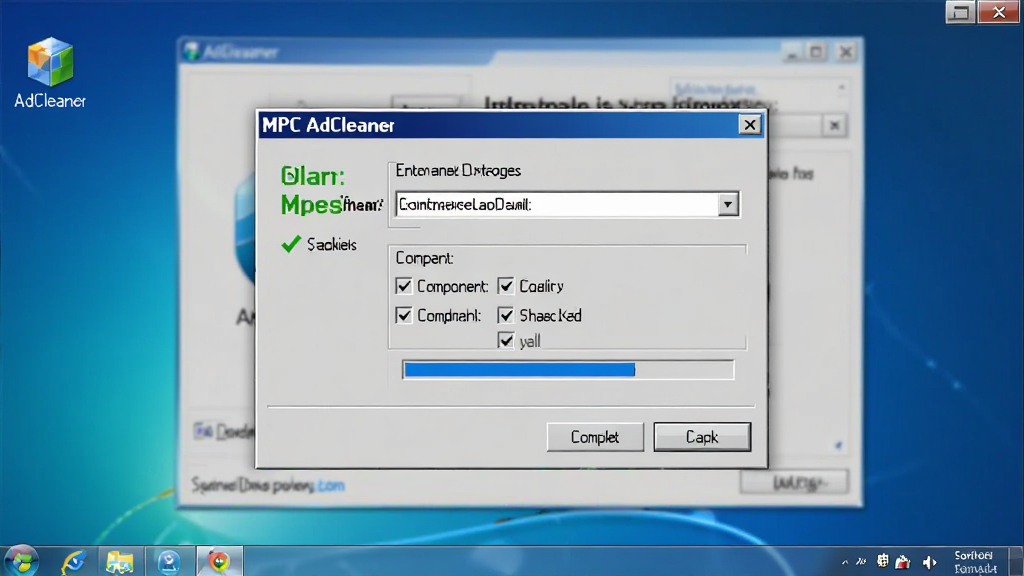The image size is (1024, 576).
Task: Maximize the background AdCleaner window
Action: pyautogui.click(x=816, y=52)
